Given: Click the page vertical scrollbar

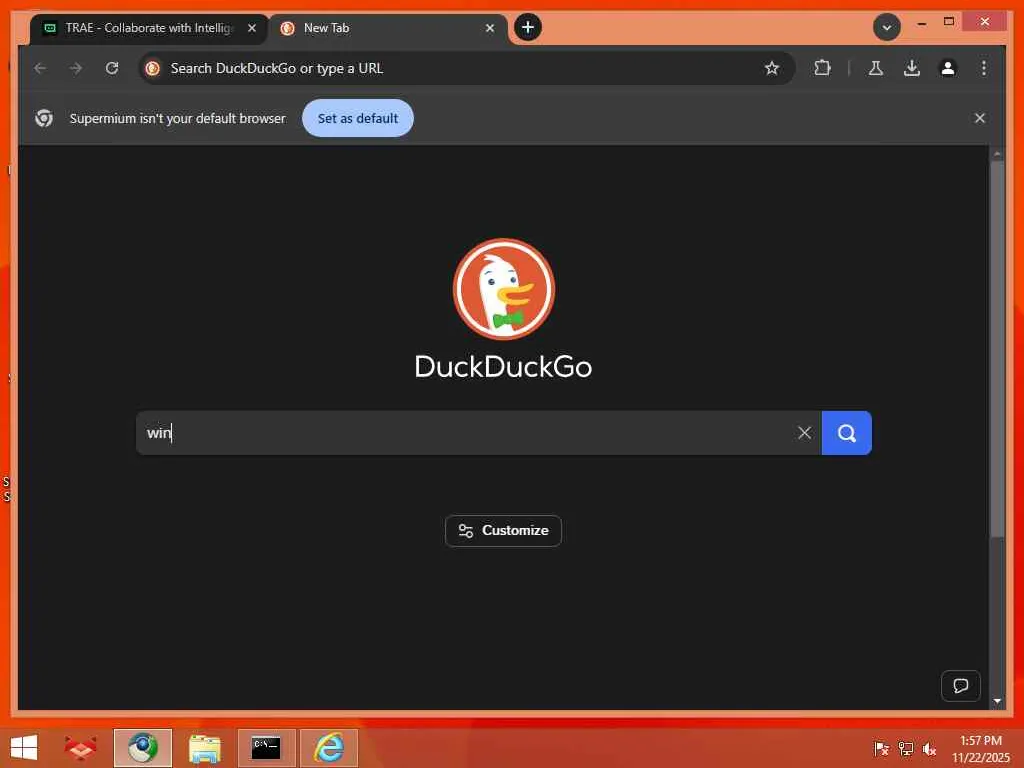Looking at the screenshot, I should pos(997,349).
